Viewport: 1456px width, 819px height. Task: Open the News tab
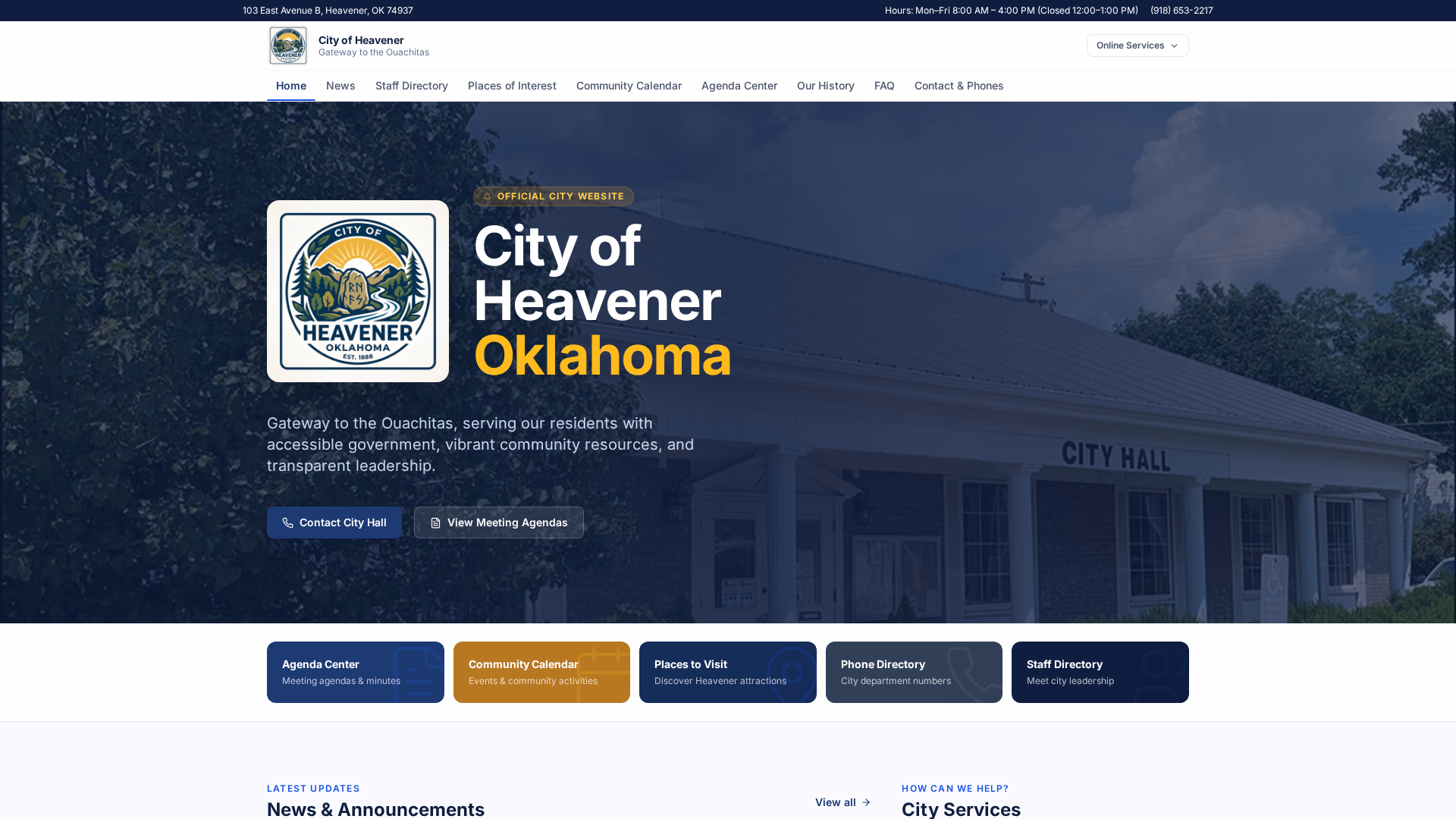[x=340, y=86]
